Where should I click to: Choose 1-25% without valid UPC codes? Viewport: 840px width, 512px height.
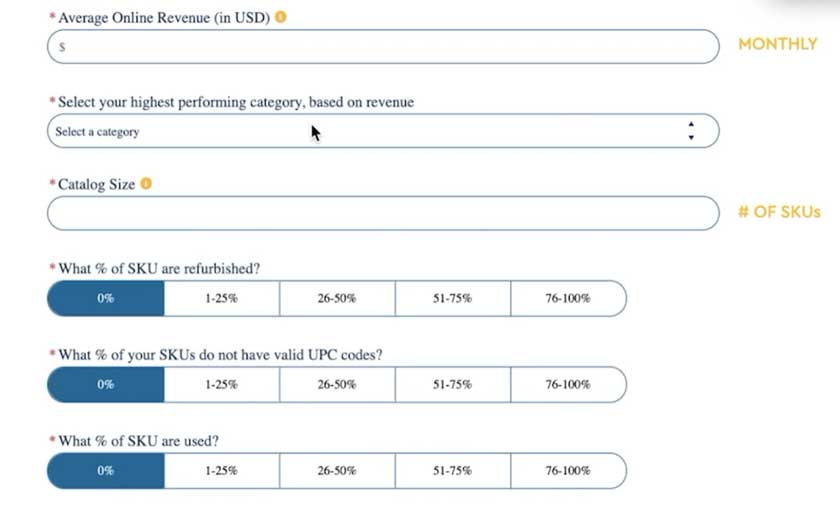(221, 384)
